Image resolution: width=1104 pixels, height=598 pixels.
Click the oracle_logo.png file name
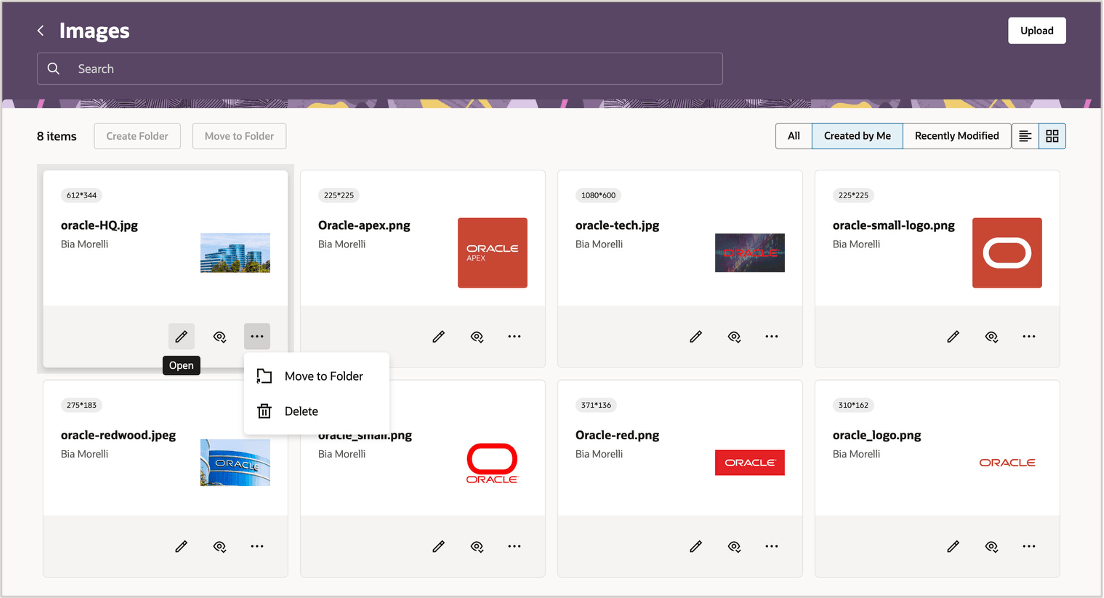(x=877, y=435)
